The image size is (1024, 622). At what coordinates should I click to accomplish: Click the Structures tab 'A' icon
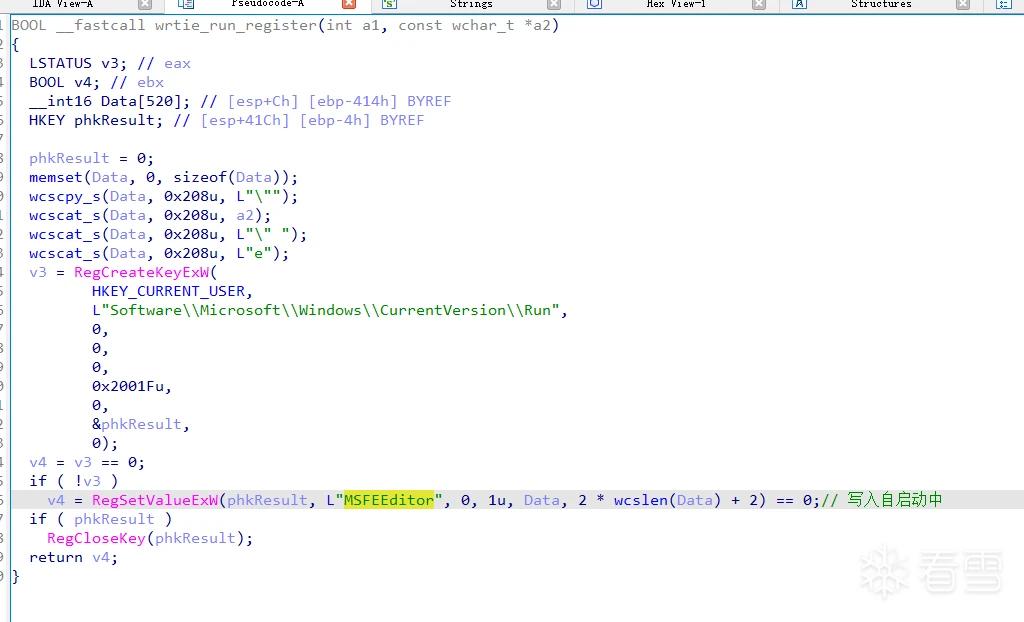pyautogui.click(x=799, y=4)
